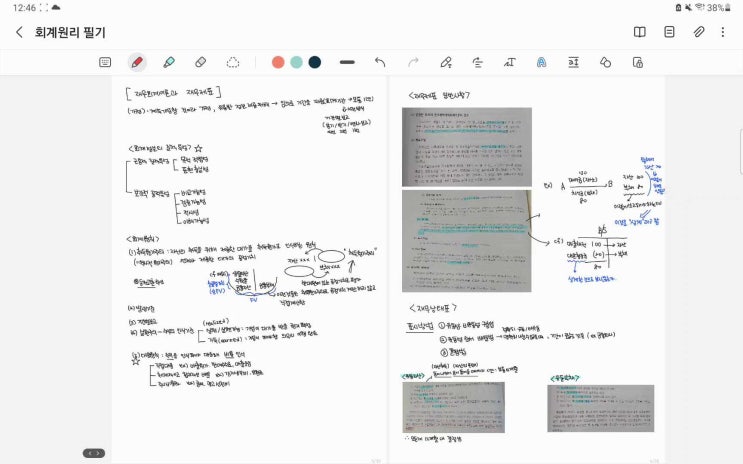Image resolution: width=743 pixels, height=464 pixels.
Task: Open the more options three-dot menu
Action: click(x=724, y=32)
